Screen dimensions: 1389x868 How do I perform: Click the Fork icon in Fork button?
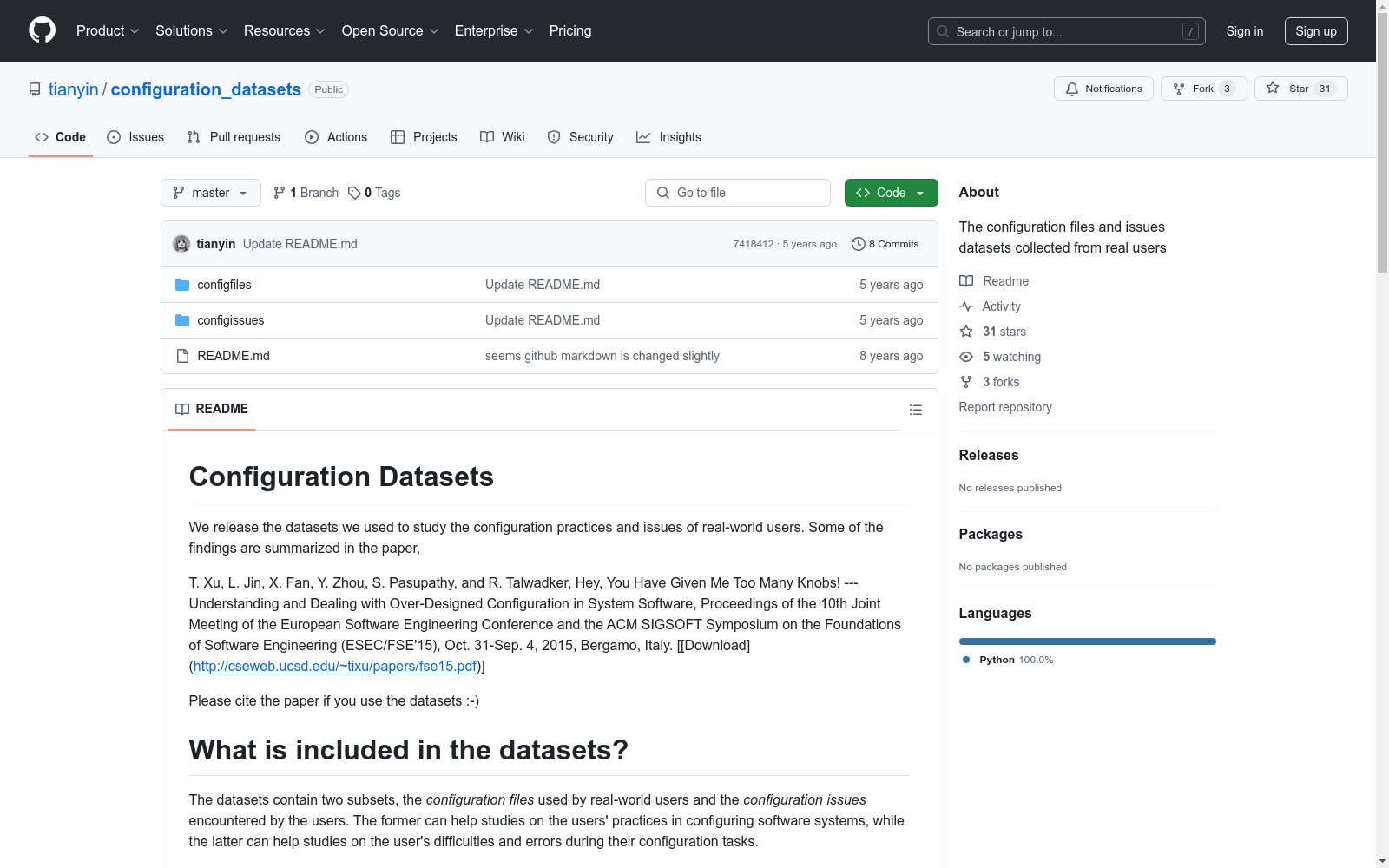click(1179, 89)
